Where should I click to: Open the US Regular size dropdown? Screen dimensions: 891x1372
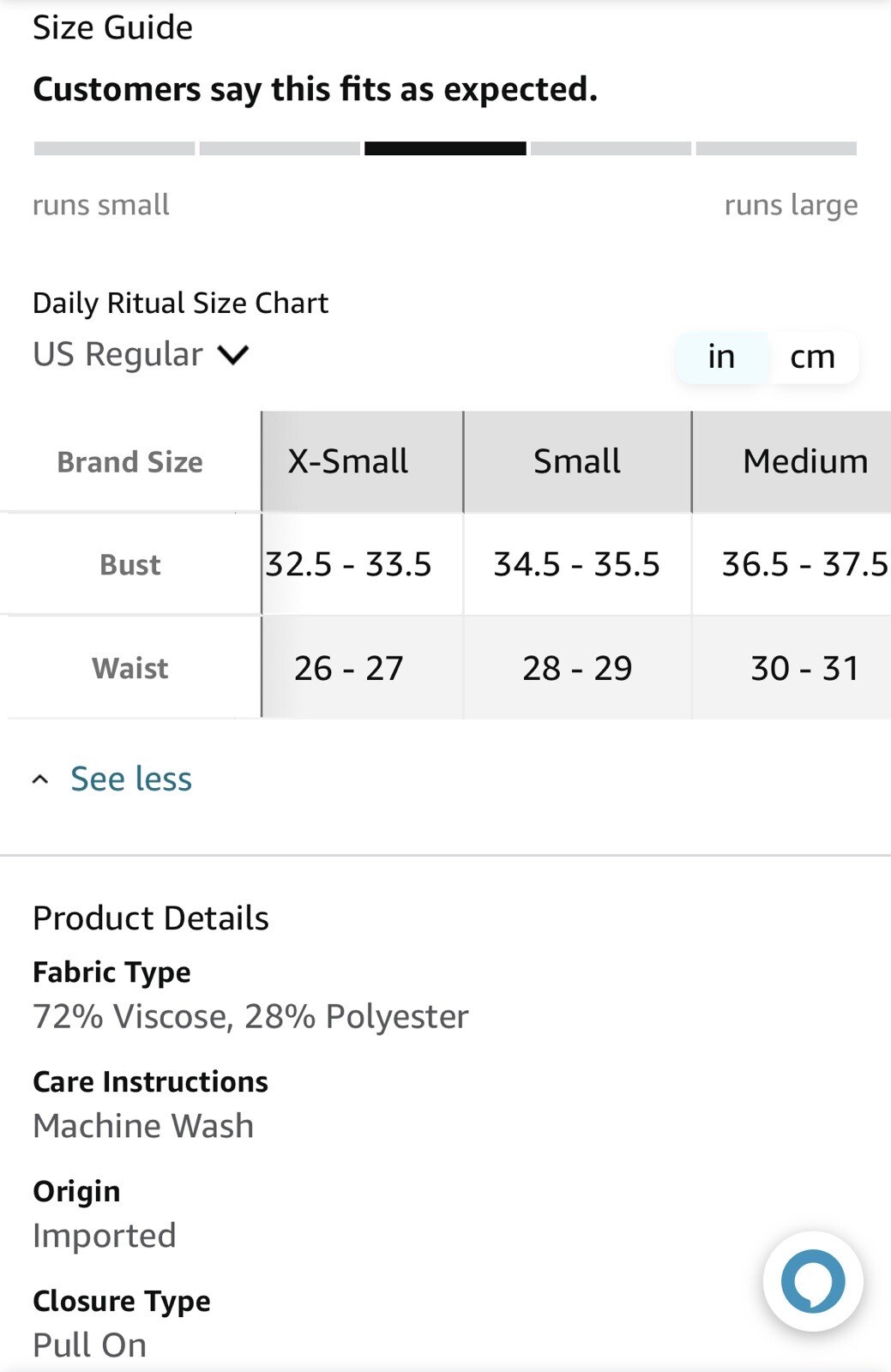pos(141,354)
